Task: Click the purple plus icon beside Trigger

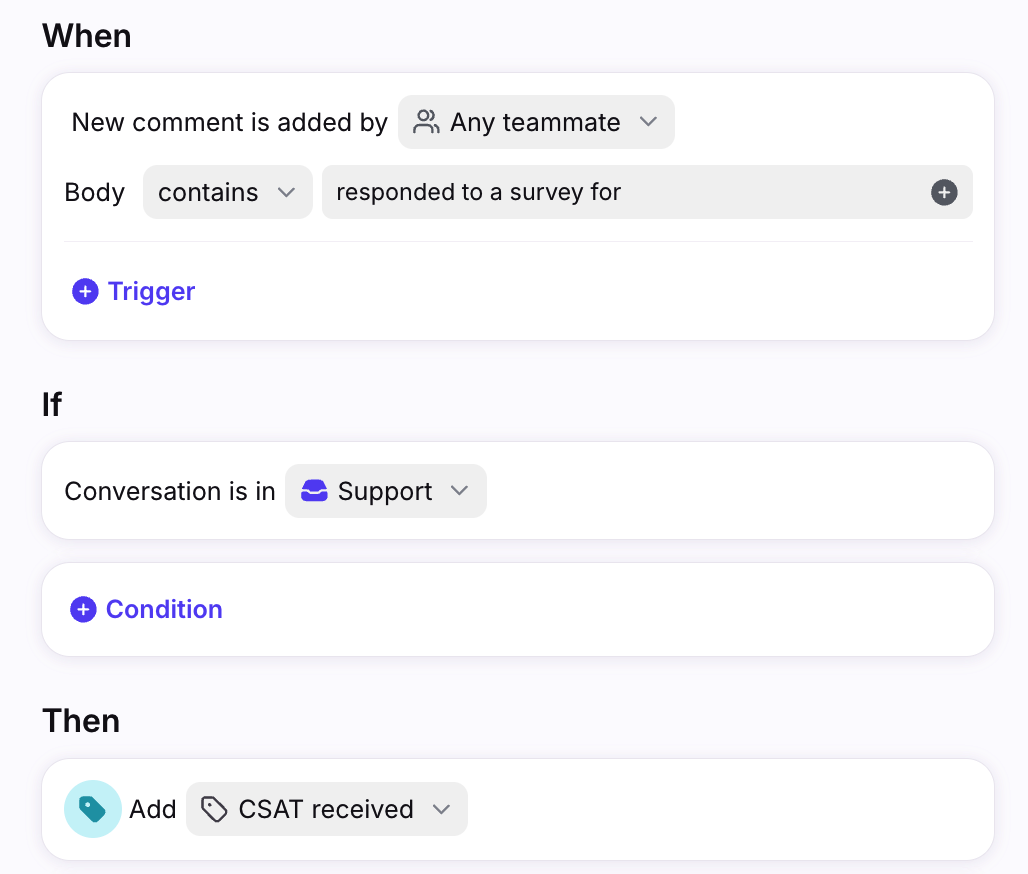Action: 85,291
